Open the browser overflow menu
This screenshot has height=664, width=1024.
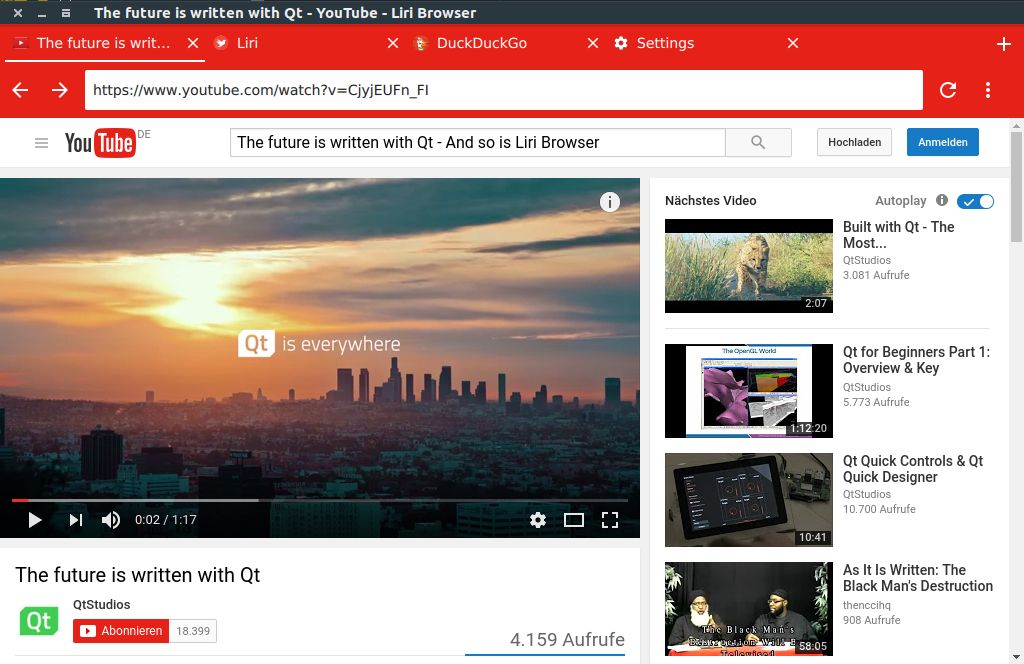(988, 90)
